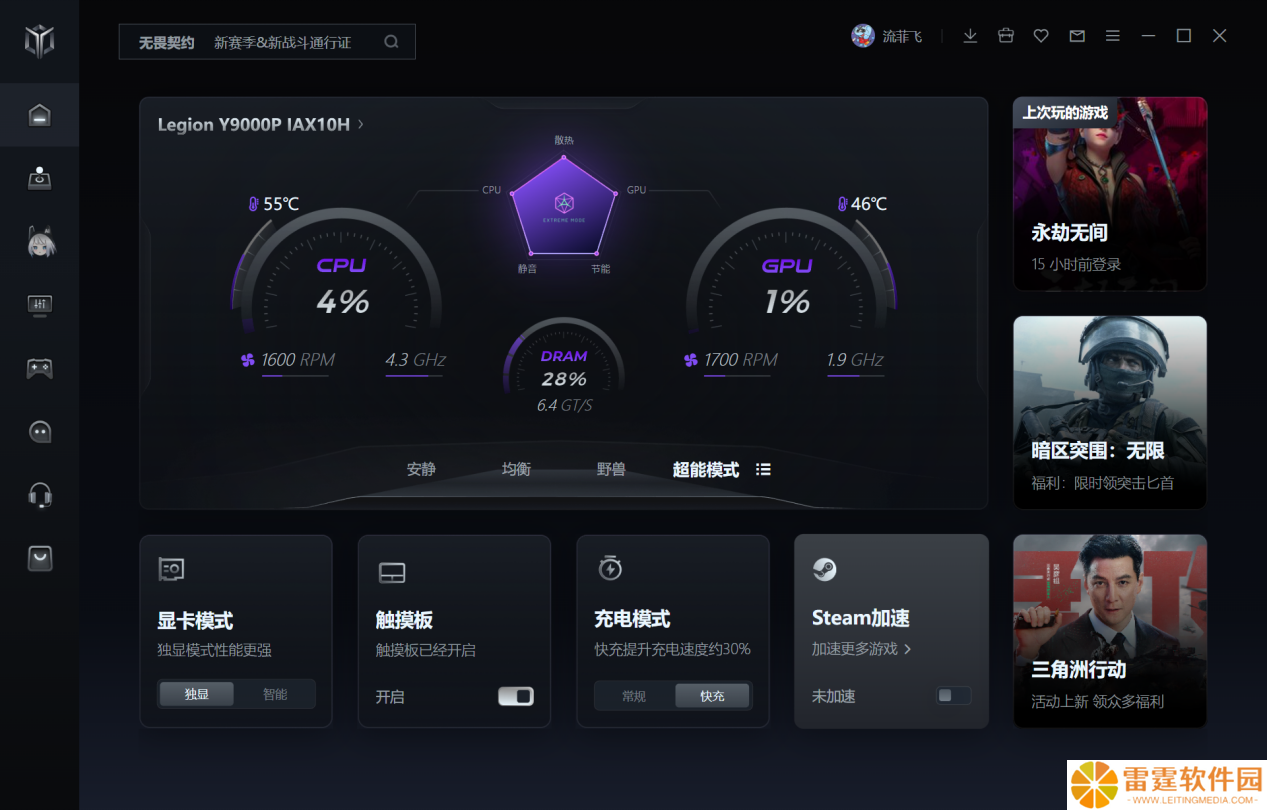Open the gift box icon in top bar

1006,36
